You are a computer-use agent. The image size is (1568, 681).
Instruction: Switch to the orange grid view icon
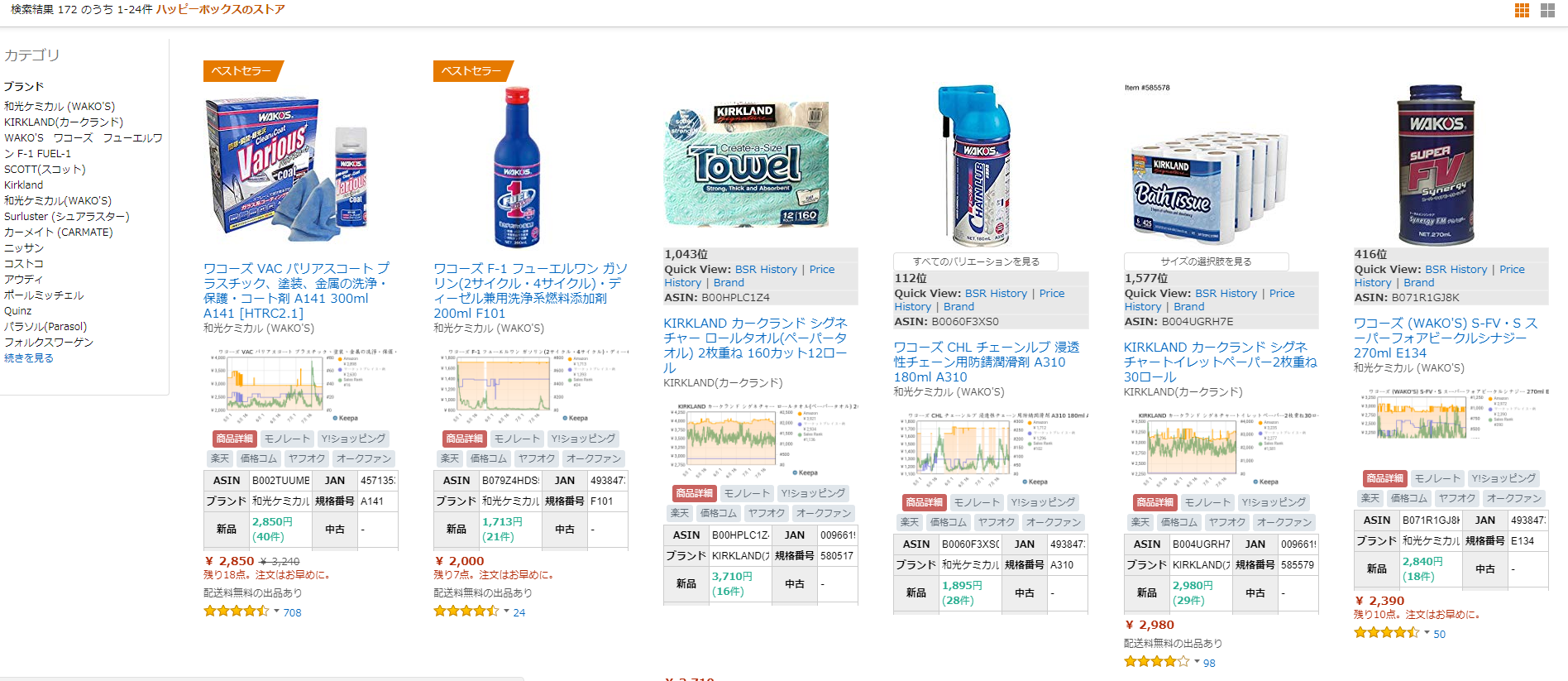1522,10
